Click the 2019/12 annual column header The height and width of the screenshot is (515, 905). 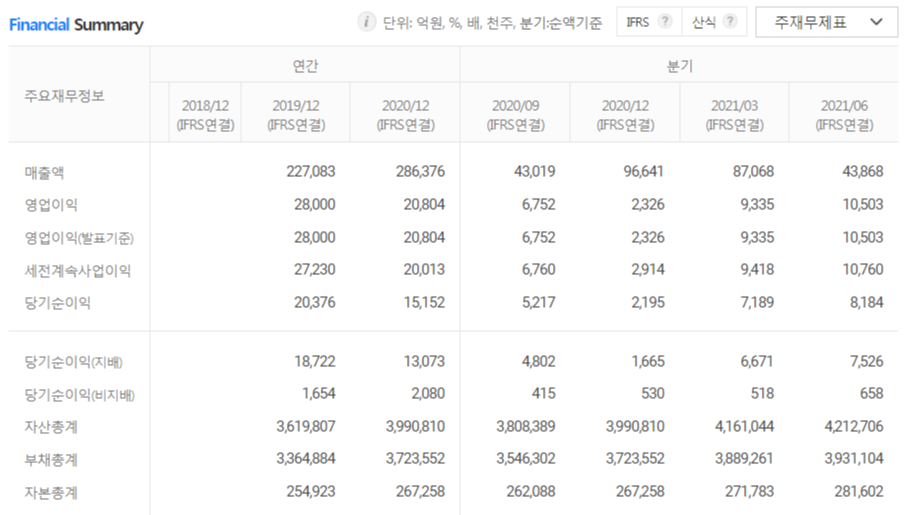(x=296, y=114)
